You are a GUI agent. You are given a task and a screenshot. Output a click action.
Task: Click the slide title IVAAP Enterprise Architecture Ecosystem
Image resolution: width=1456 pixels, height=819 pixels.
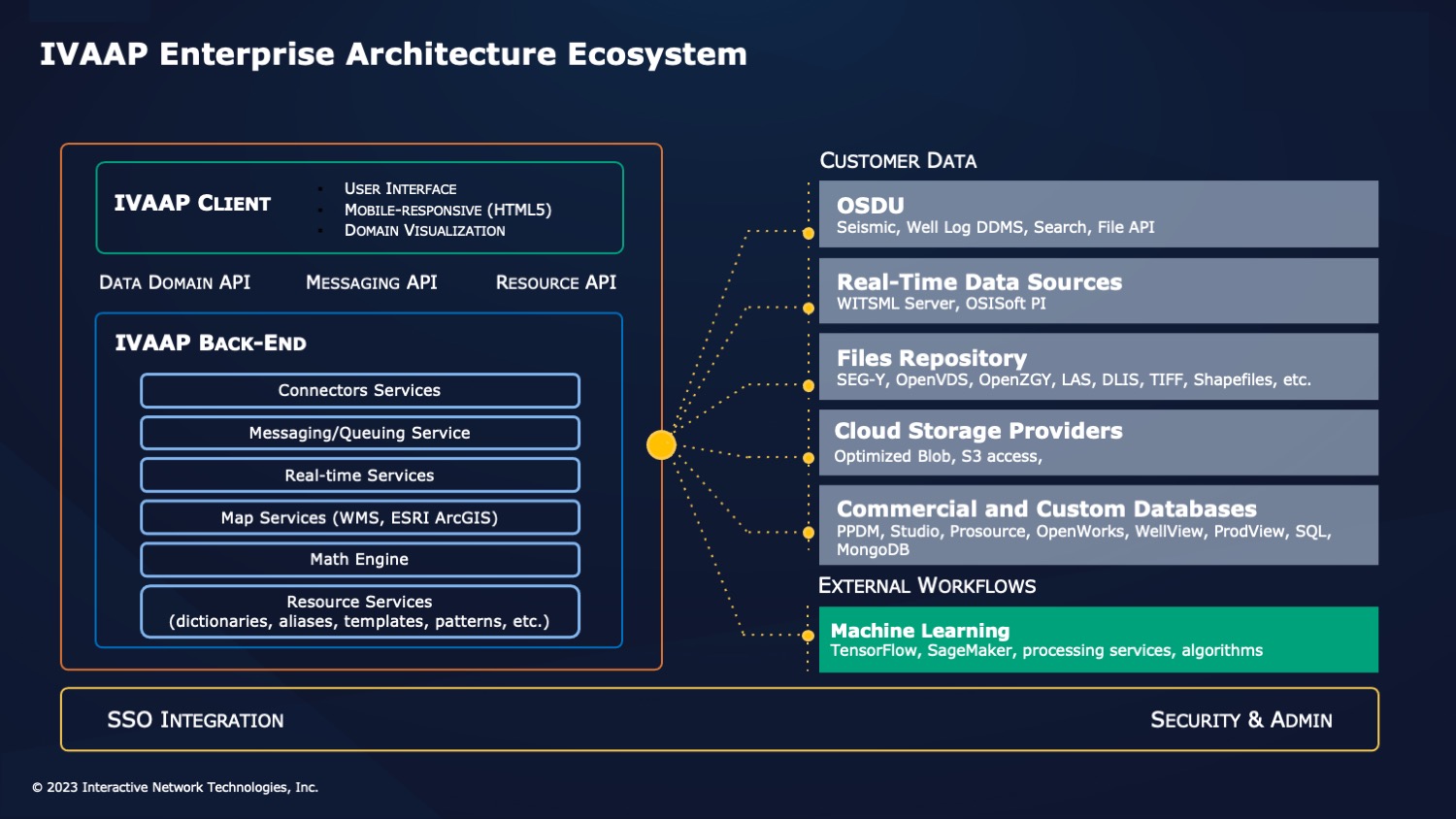tap(393, 54)
